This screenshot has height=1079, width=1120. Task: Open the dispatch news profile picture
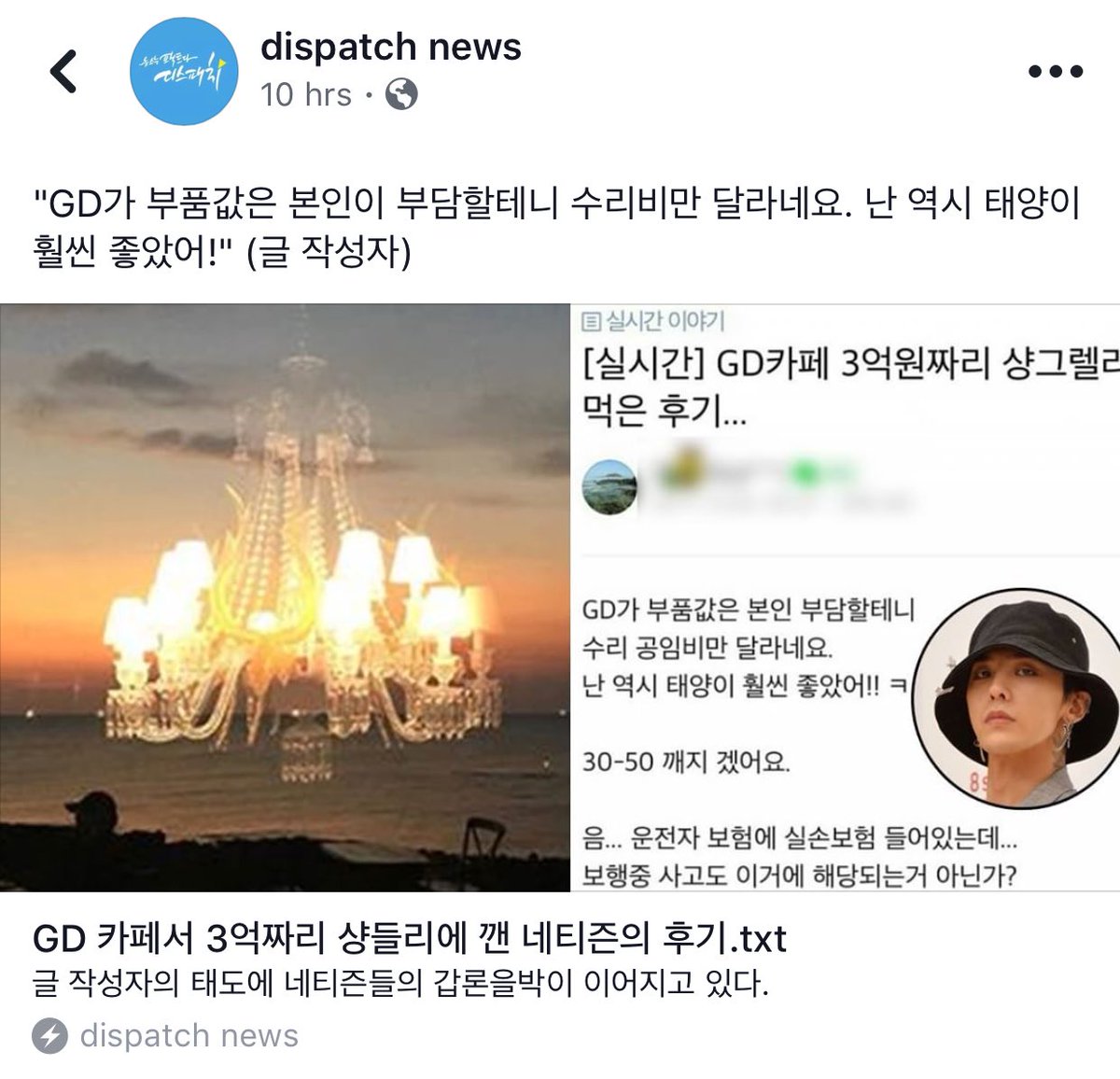(x=184, y=71)
